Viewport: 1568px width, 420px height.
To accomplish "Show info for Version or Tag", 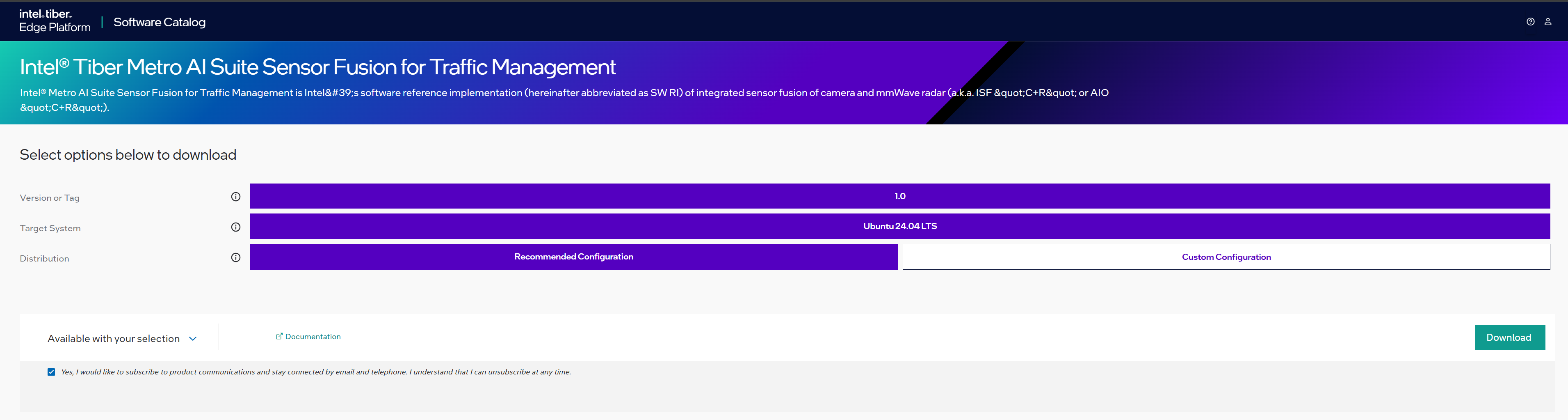I will pos(235,196).
